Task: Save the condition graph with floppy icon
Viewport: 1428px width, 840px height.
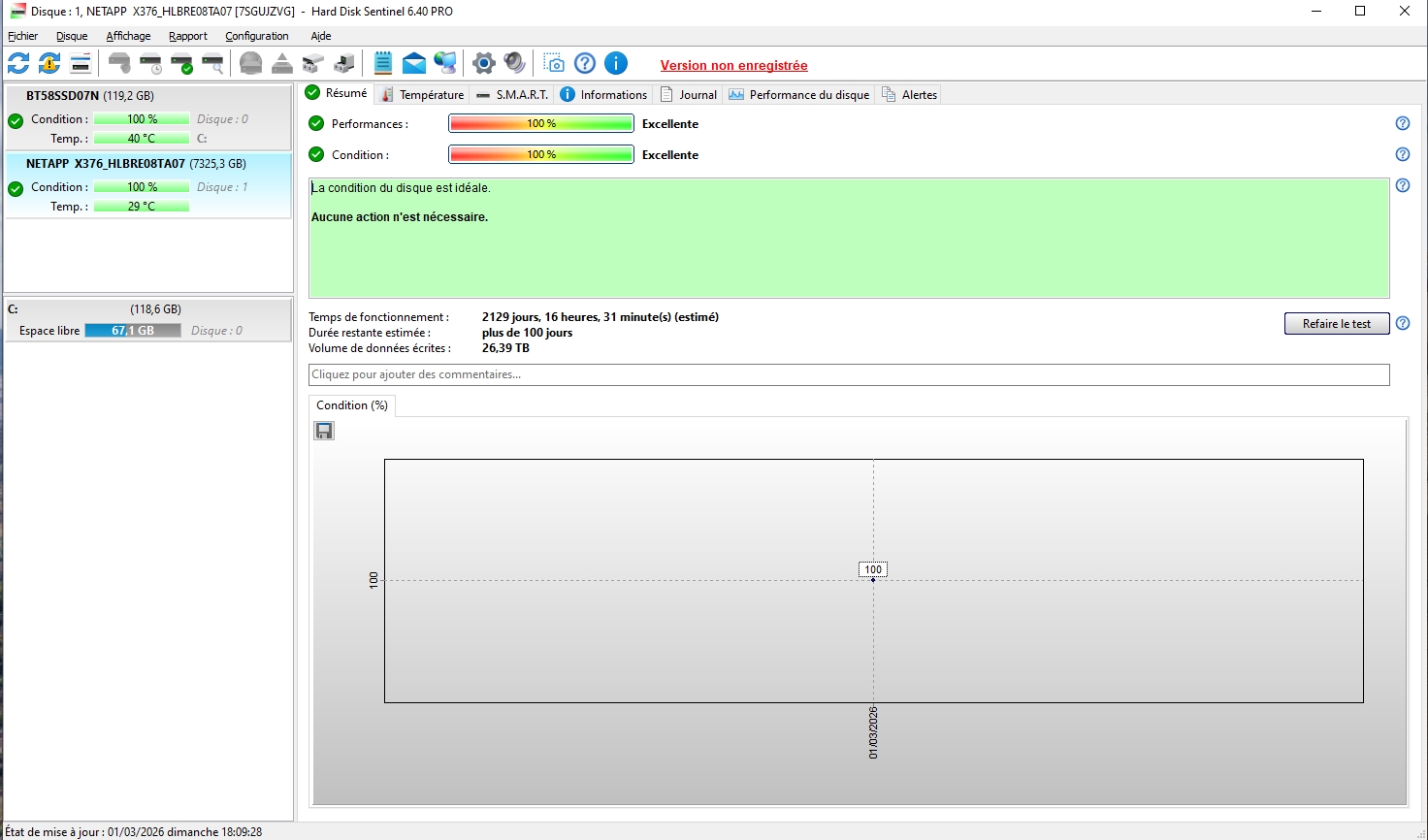Action: [x=324, y=431]
